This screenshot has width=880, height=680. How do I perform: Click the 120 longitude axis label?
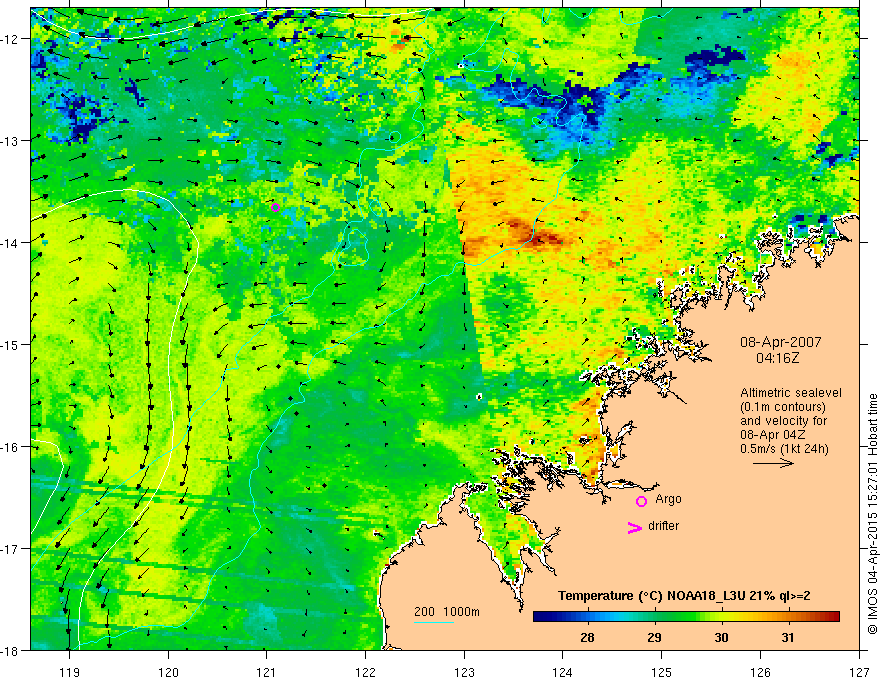[168, 671]
